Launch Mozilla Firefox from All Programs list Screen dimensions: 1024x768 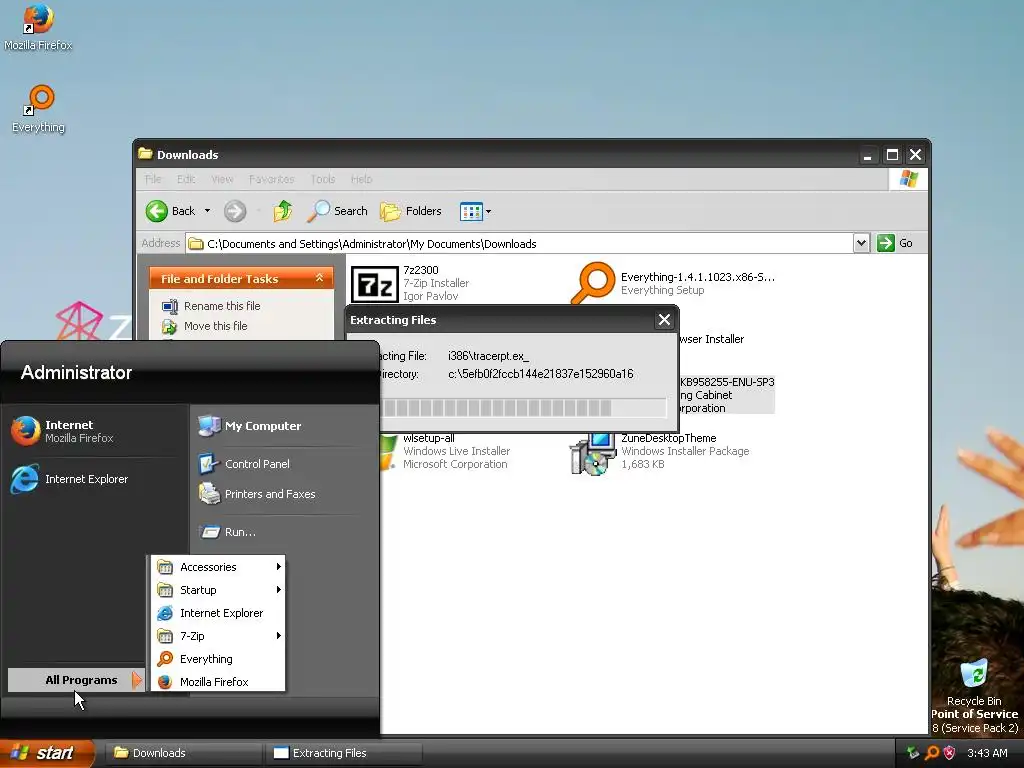click(218, 682)
